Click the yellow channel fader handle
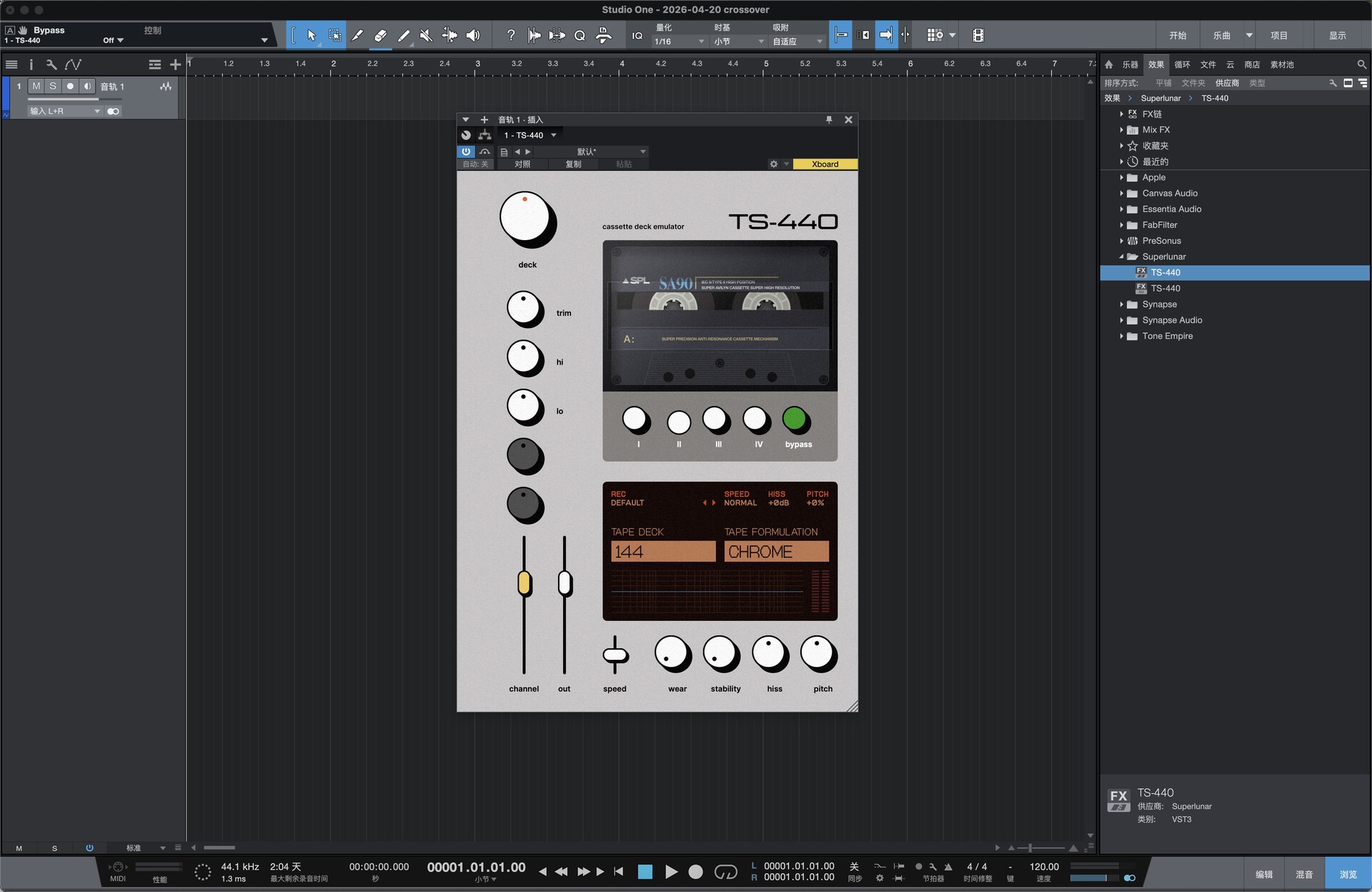Screen dimensions: 1372x892 click(524, 583)
